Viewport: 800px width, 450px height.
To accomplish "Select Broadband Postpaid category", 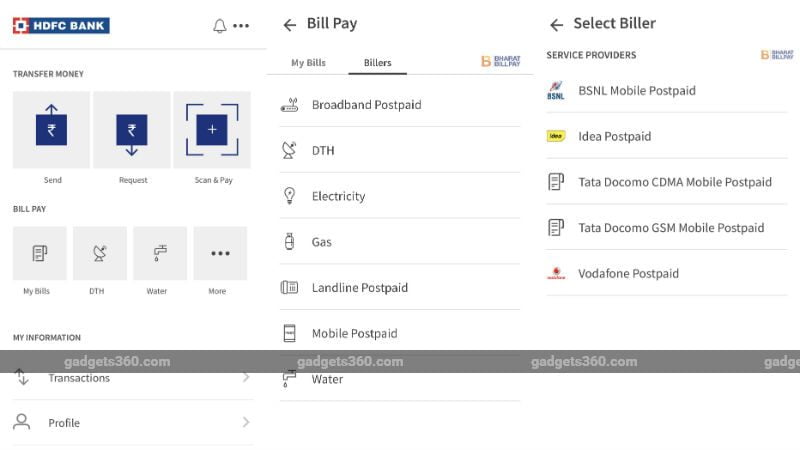I will point(366,105).
